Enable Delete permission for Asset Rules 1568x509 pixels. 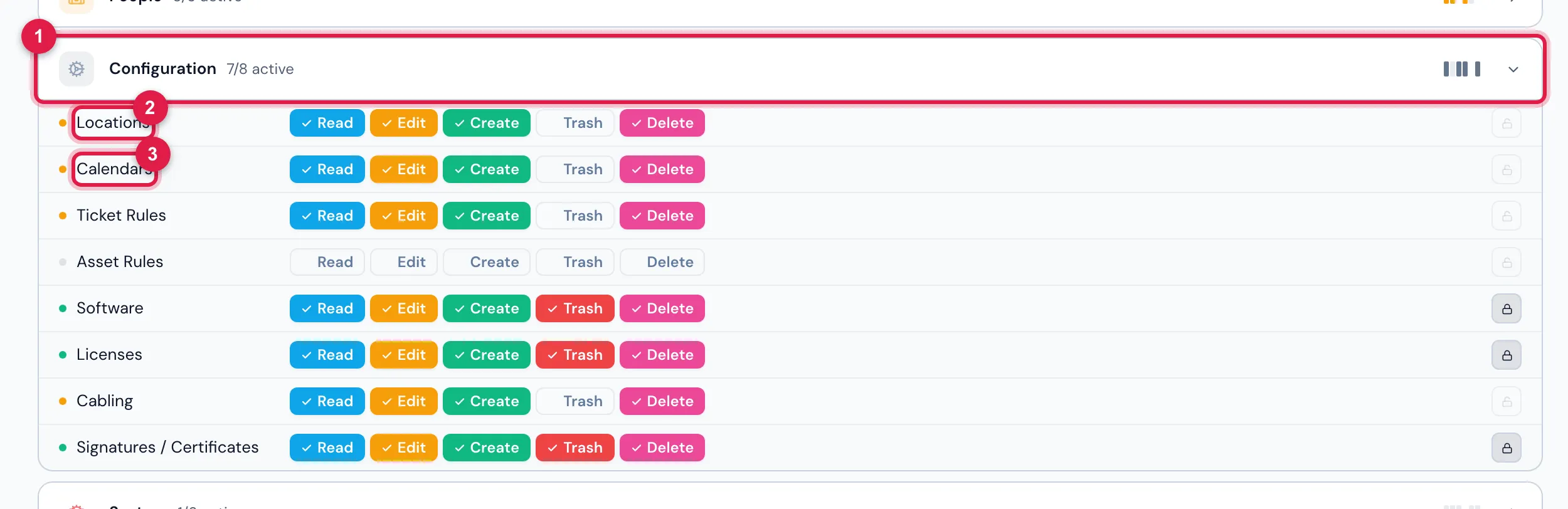pyautogui.click(x=662, y=262)
